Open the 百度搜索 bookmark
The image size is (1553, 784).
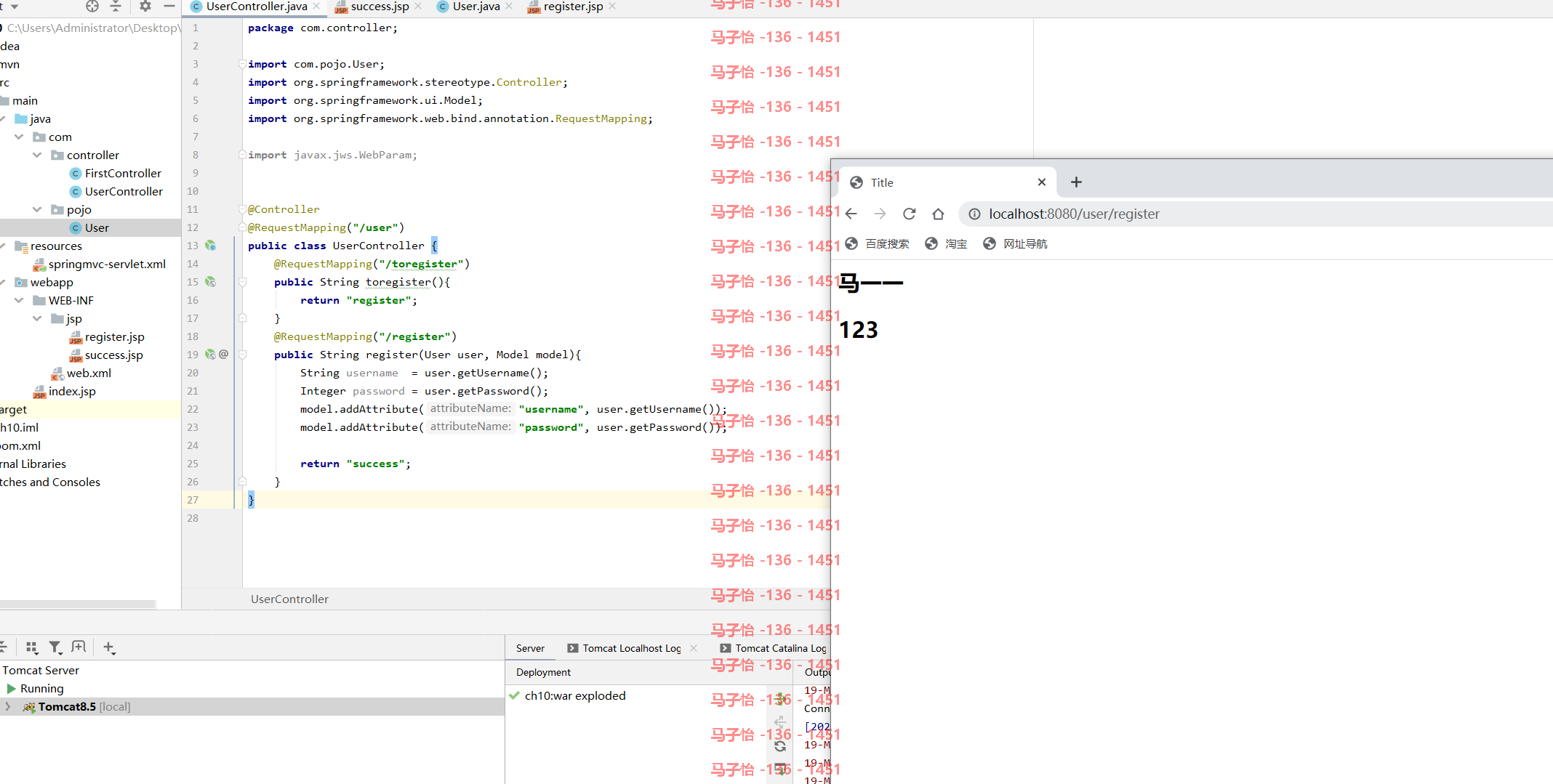tap(878, 243)
